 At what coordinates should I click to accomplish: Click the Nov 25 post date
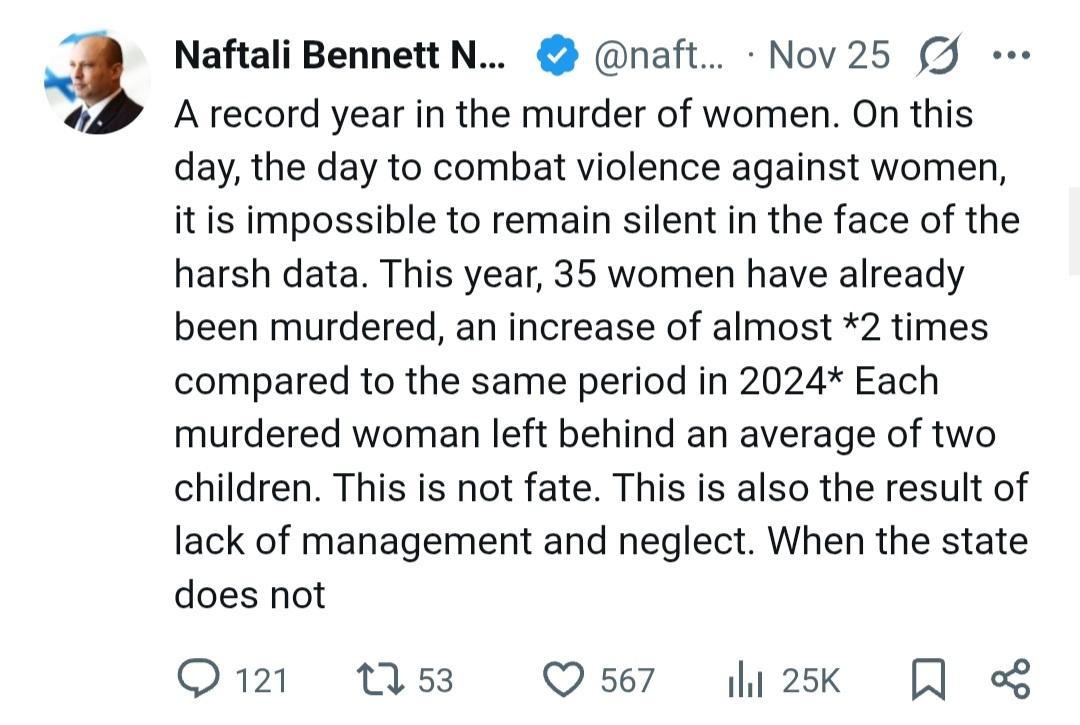coord(828,55)
